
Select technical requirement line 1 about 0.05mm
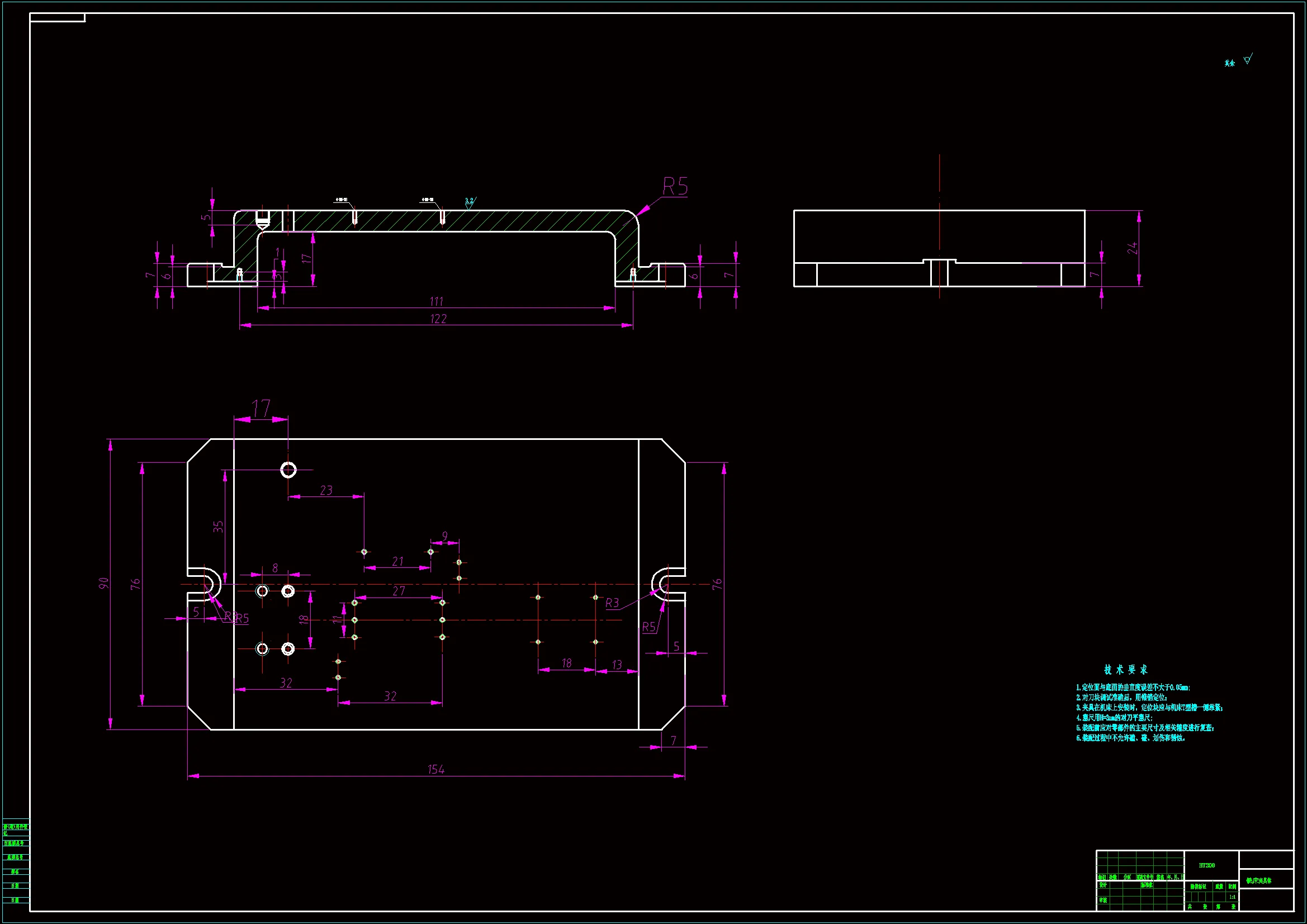[x=1133, y=688]
